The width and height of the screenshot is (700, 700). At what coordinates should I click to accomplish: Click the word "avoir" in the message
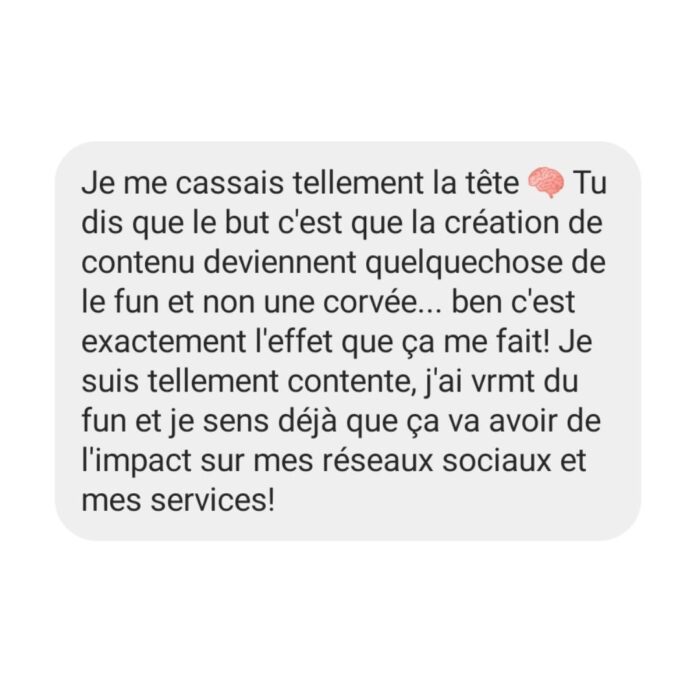click(523, 421)
